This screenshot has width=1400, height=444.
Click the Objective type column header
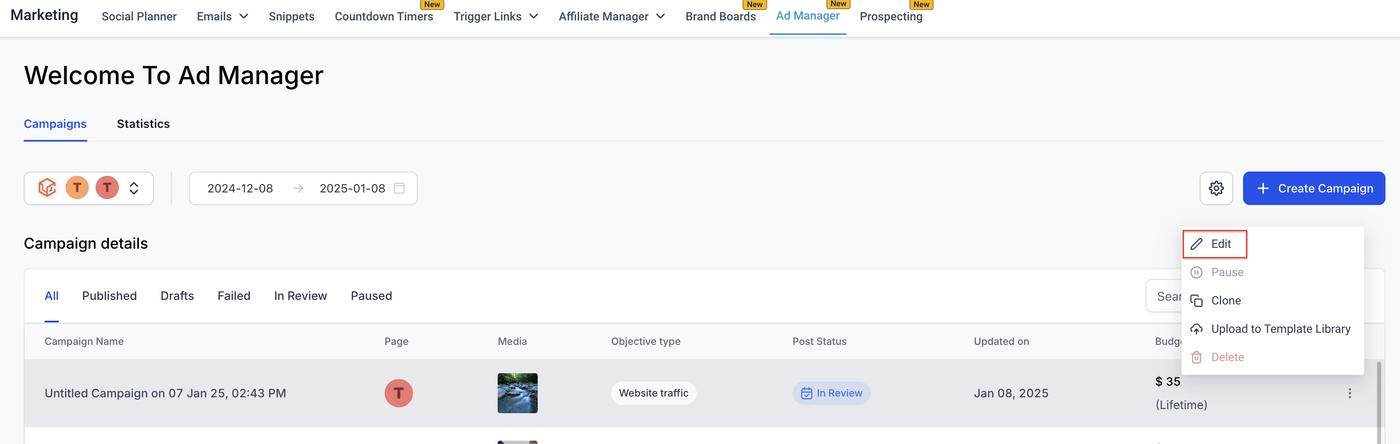646,341
